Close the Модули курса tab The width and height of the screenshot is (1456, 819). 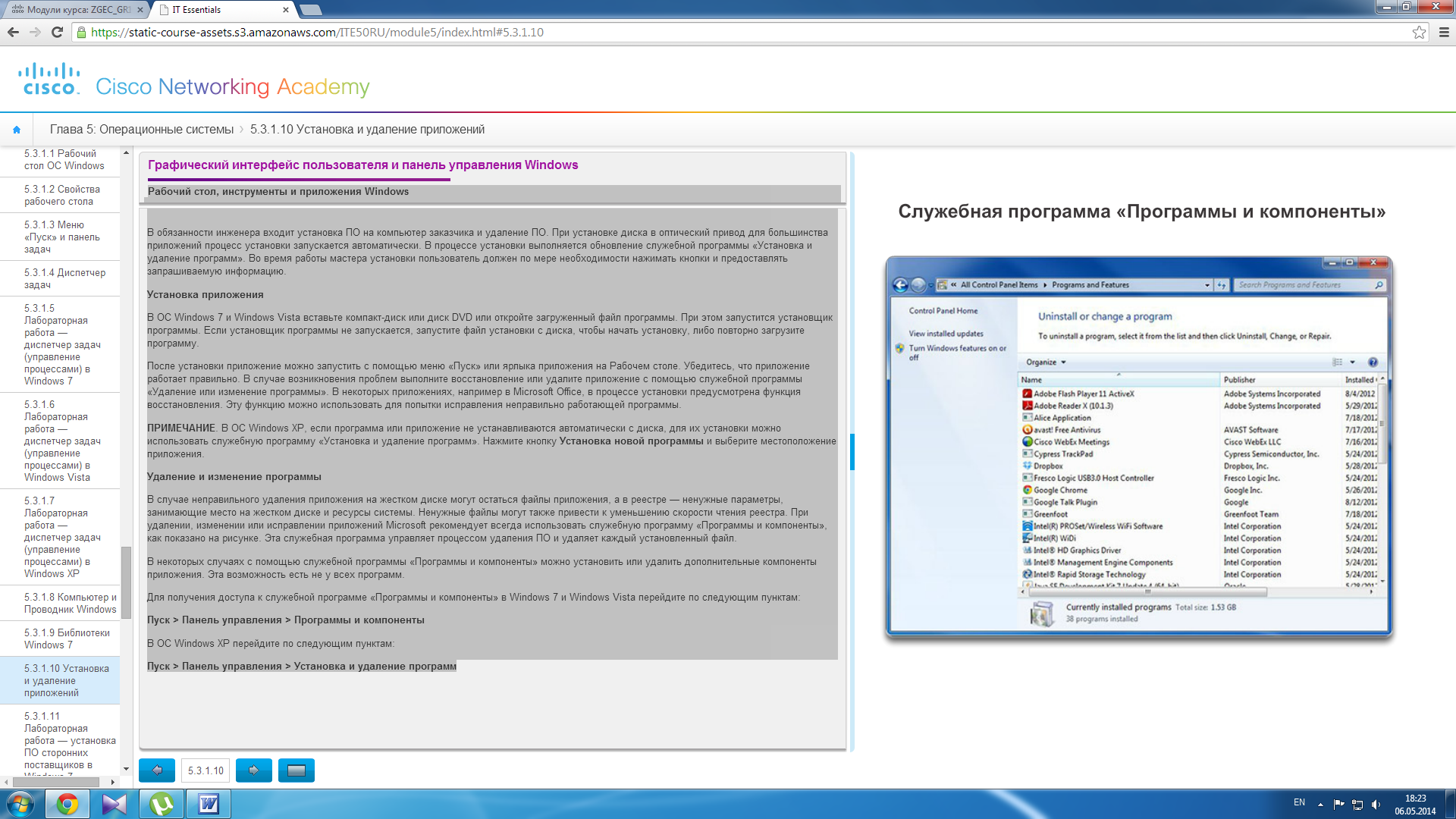click(x=140, y=10)
